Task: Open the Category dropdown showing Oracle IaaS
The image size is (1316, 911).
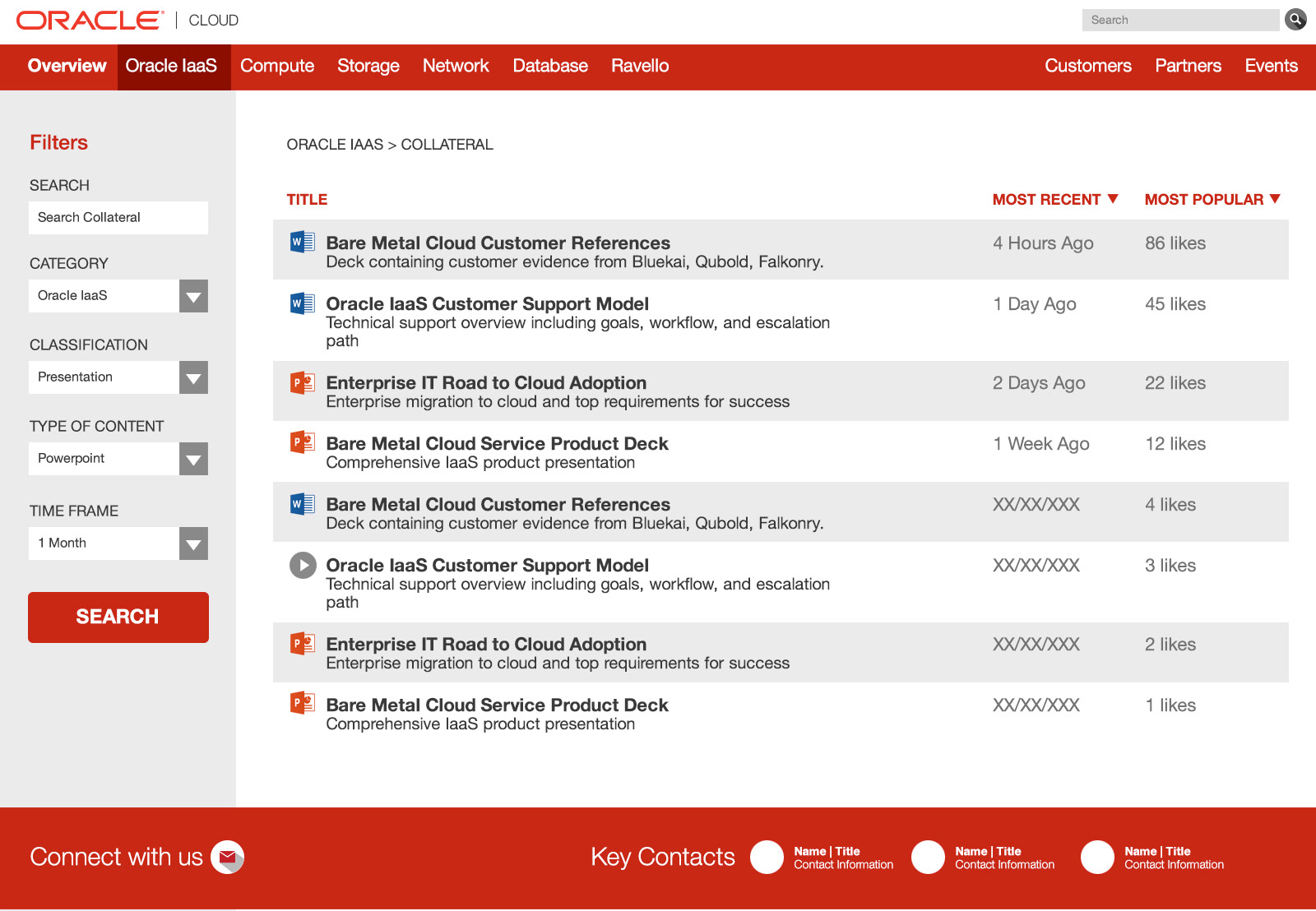Action: (193, 296)
